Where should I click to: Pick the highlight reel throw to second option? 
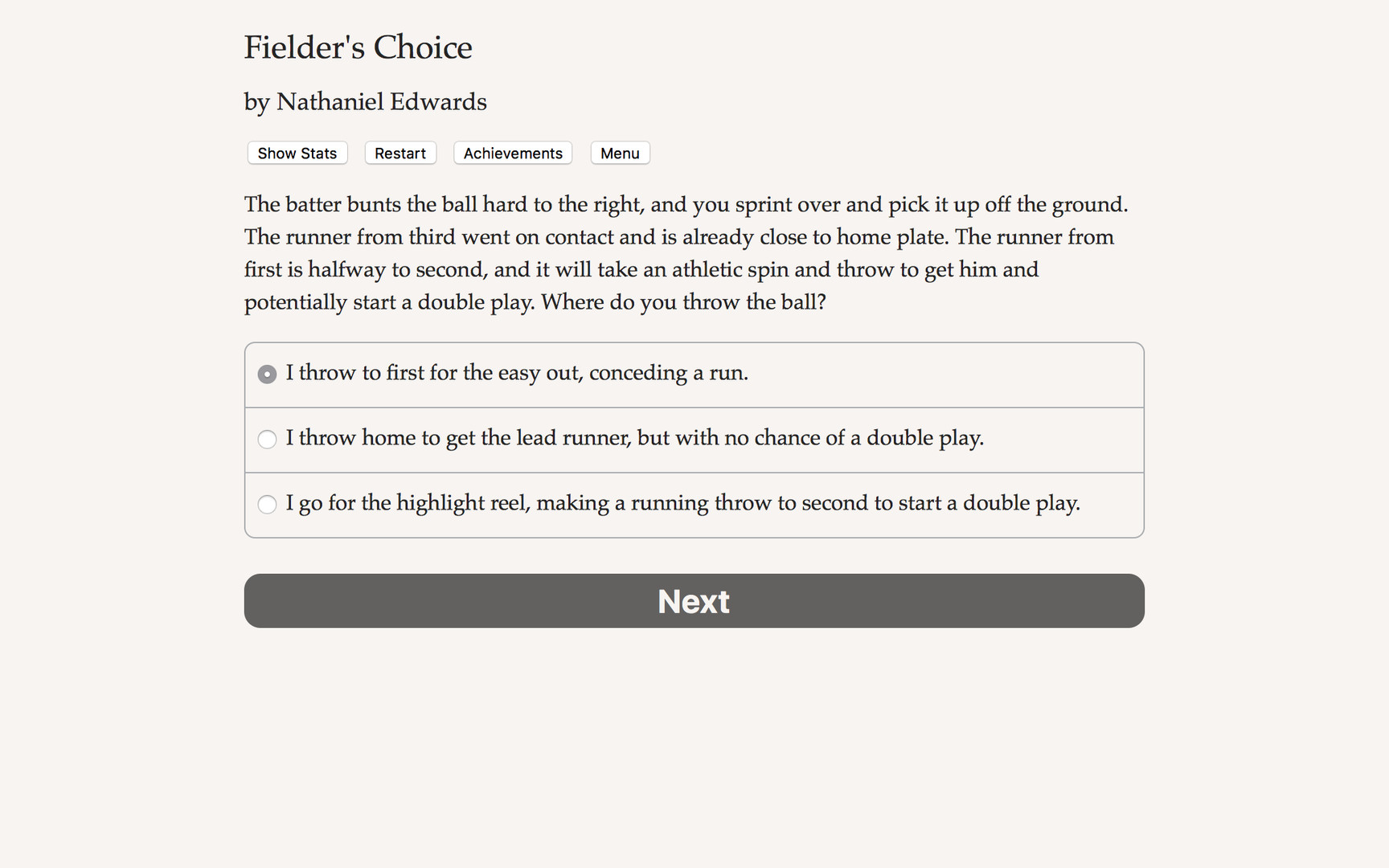(x=267, y=504)
